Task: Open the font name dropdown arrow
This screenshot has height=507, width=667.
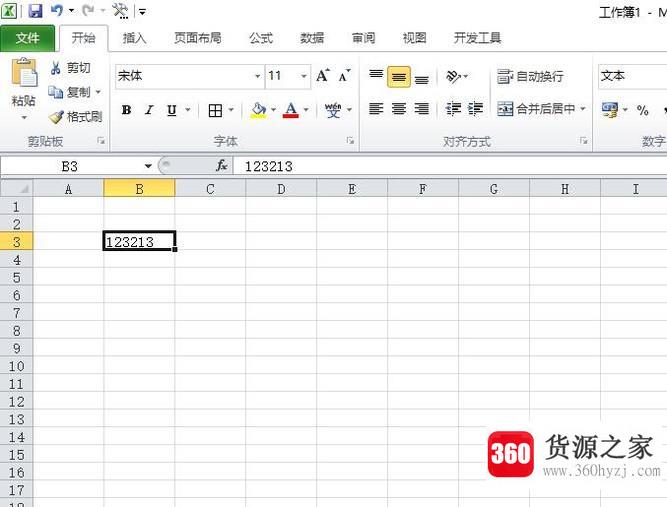Action: coord(258,76)
